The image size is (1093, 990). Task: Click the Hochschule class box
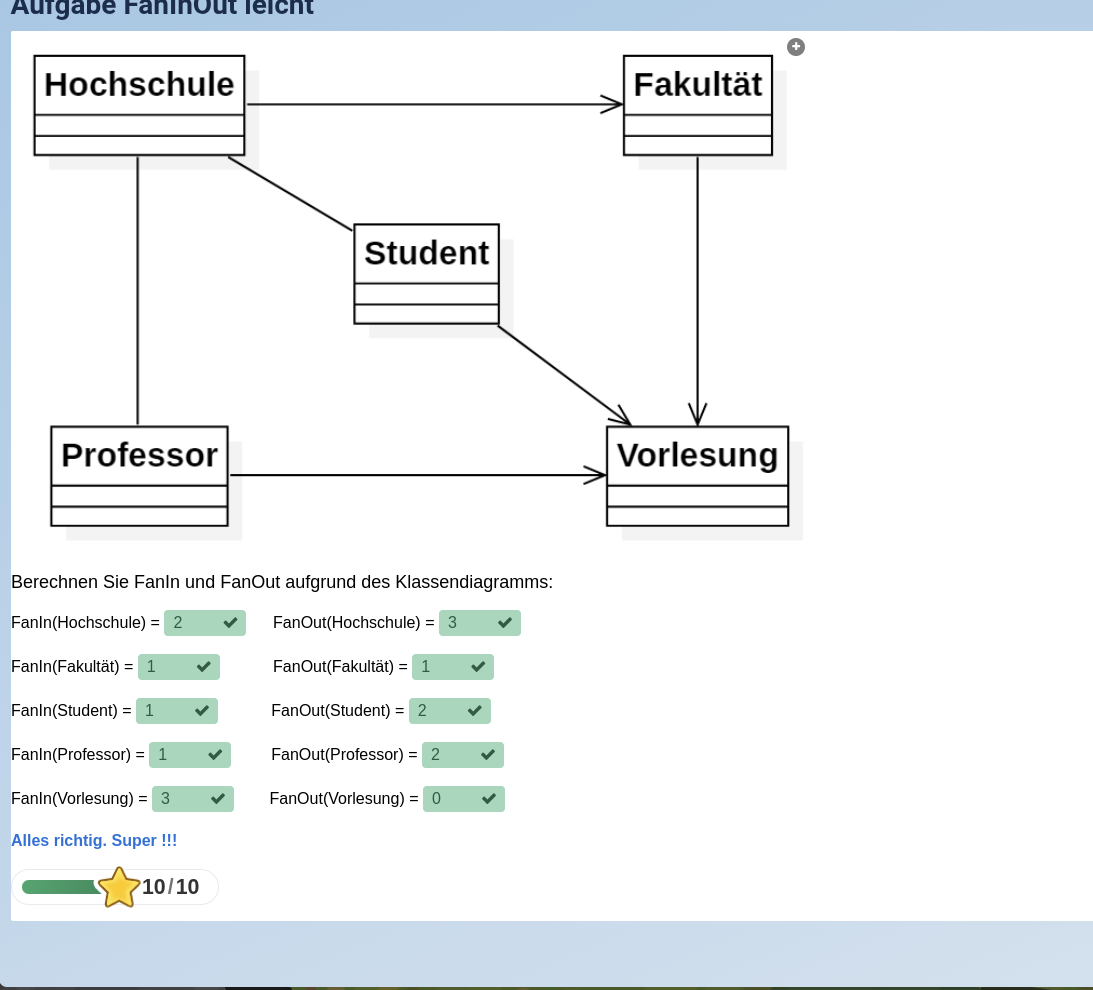(x=139, y=105)
